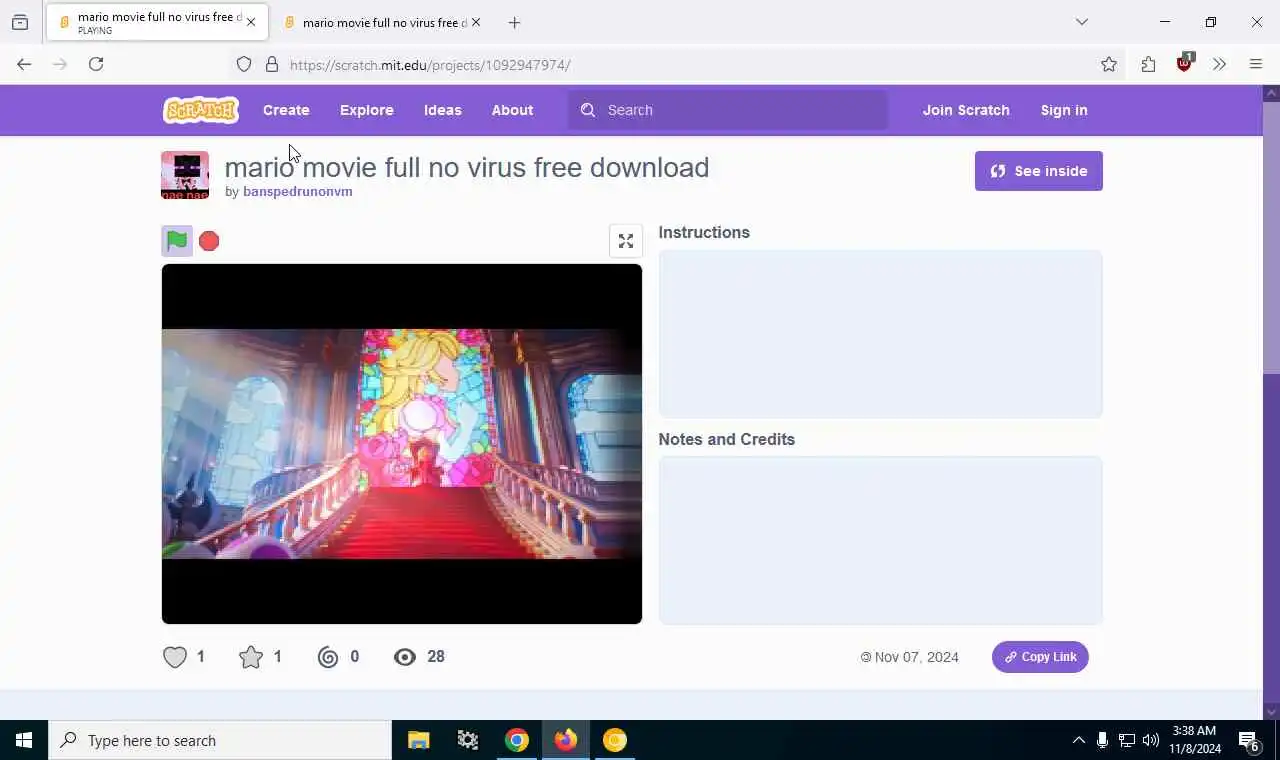Viewport: 1280px width, 760px height.
Task: Click the page vertical scrollbar thumb
Action: (1271, 236)
